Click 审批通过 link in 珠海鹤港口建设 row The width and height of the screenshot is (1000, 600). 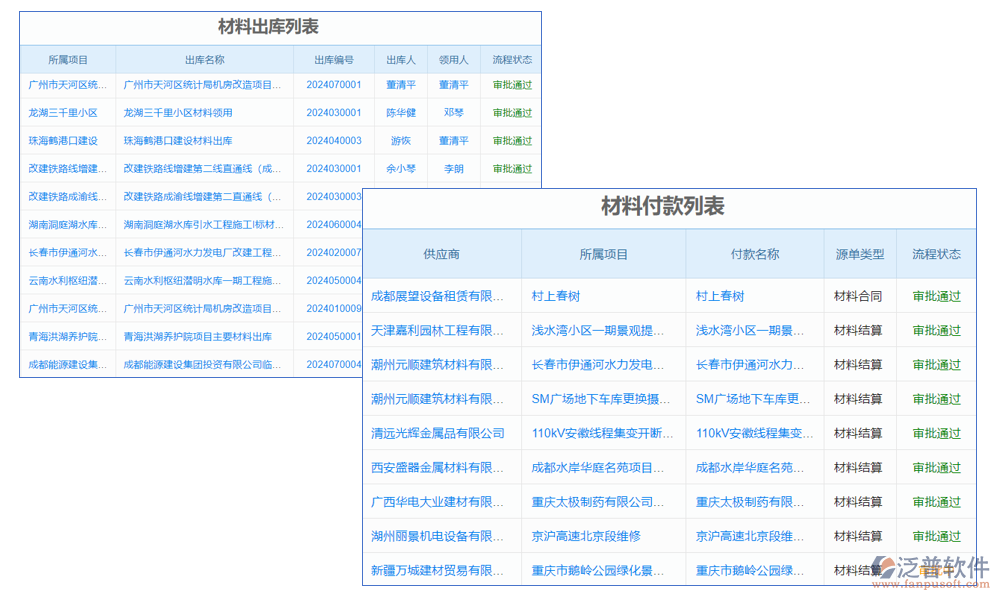click(512, 141)
